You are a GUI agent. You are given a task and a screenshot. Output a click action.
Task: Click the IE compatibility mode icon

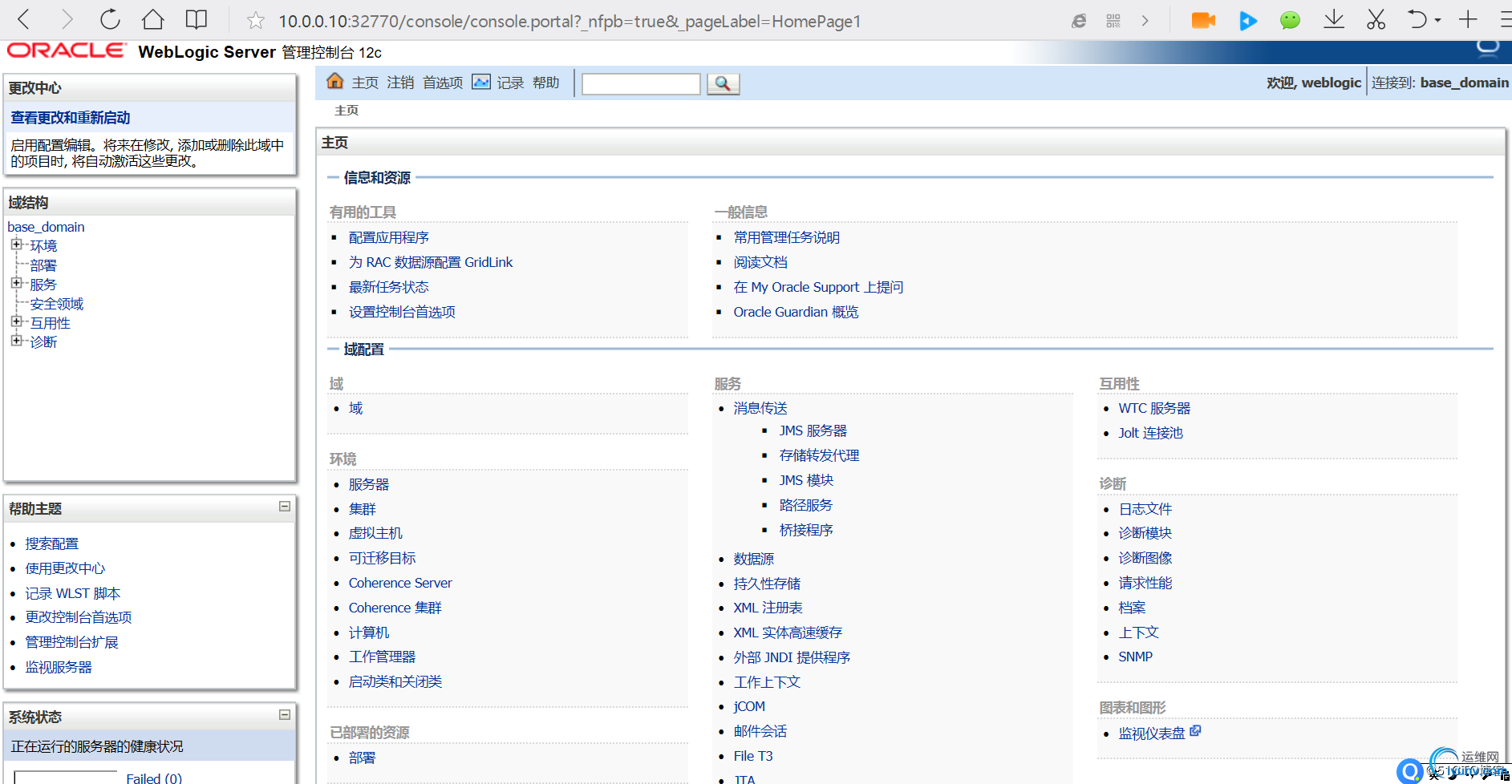coord(1079,21)
